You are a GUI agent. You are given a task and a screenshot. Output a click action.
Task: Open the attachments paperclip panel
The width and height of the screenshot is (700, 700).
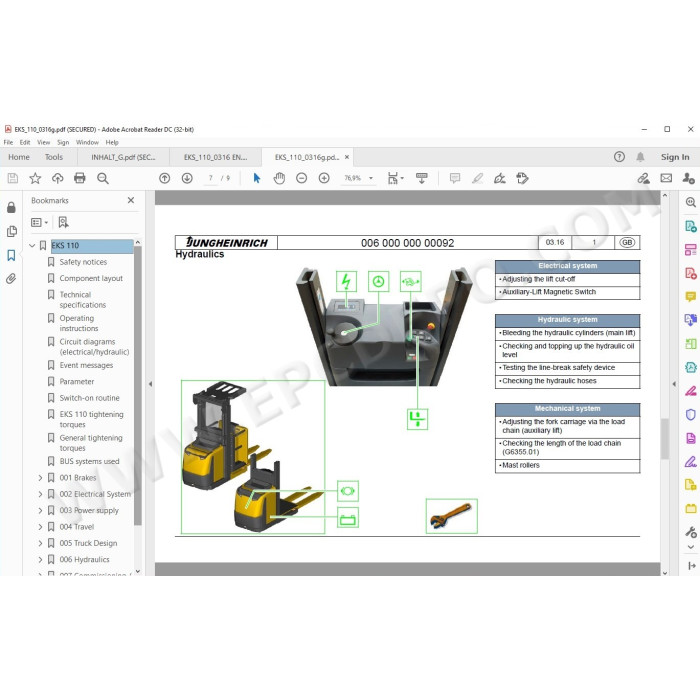[11, 279]
